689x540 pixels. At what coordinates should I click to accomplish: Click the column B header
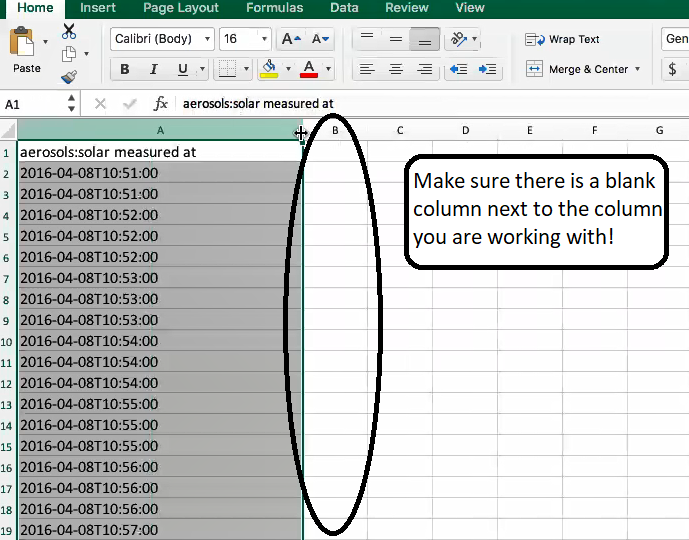click(x=335, y=130)
